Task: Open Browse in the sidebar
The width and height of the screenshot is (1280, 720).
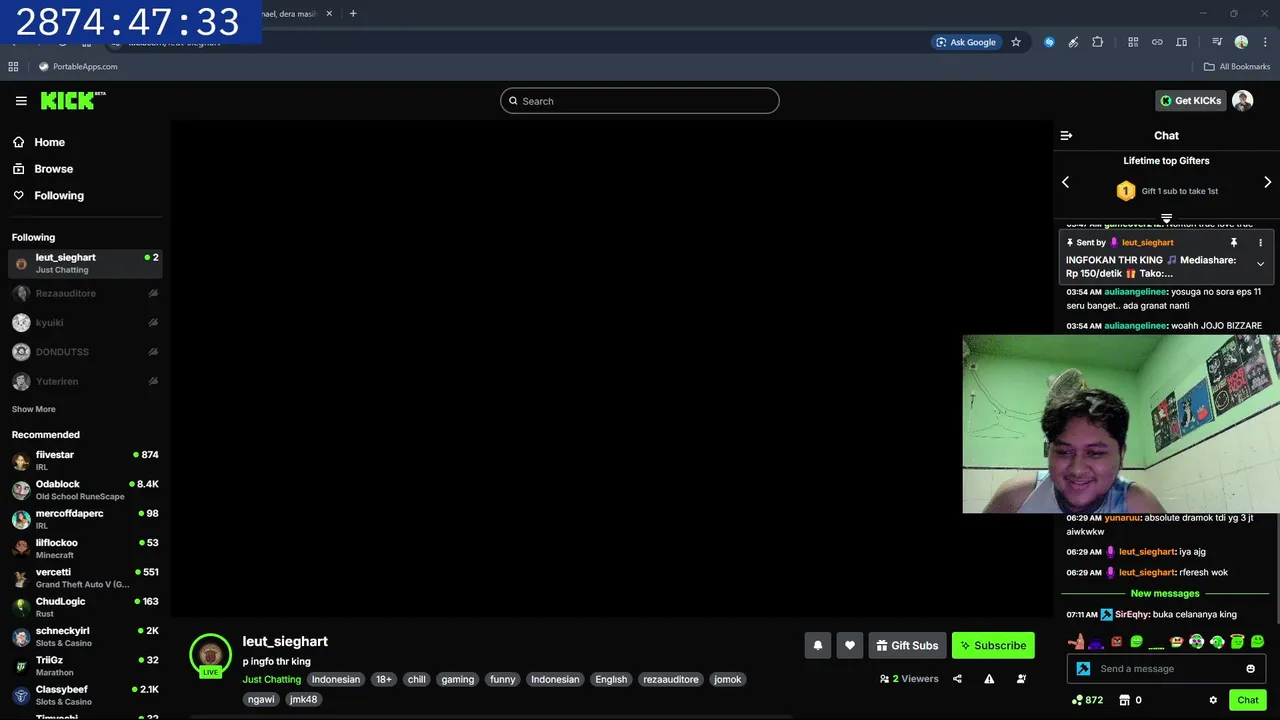Action: [x=43, y=169]
